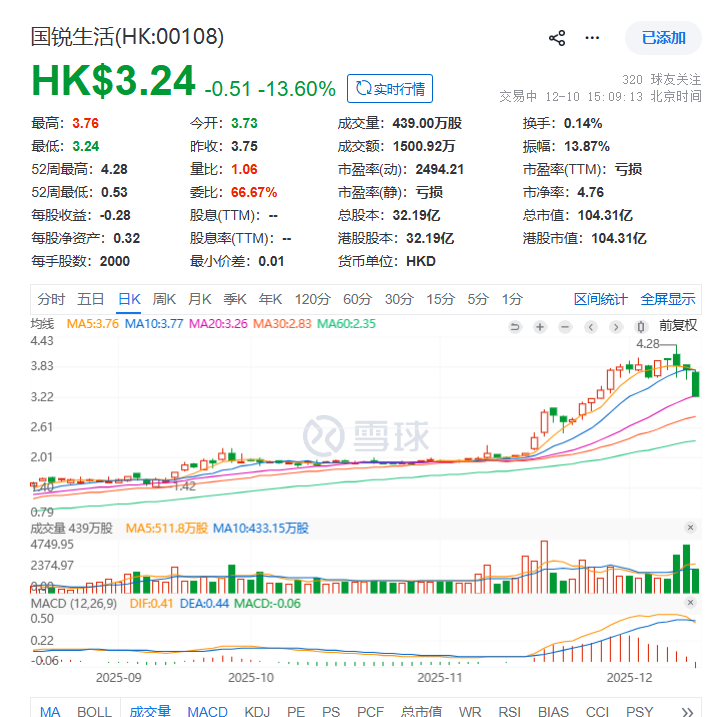Expand more indicators with » arrow
Viewport: 723px width, 717px height.
coord(686,711)
